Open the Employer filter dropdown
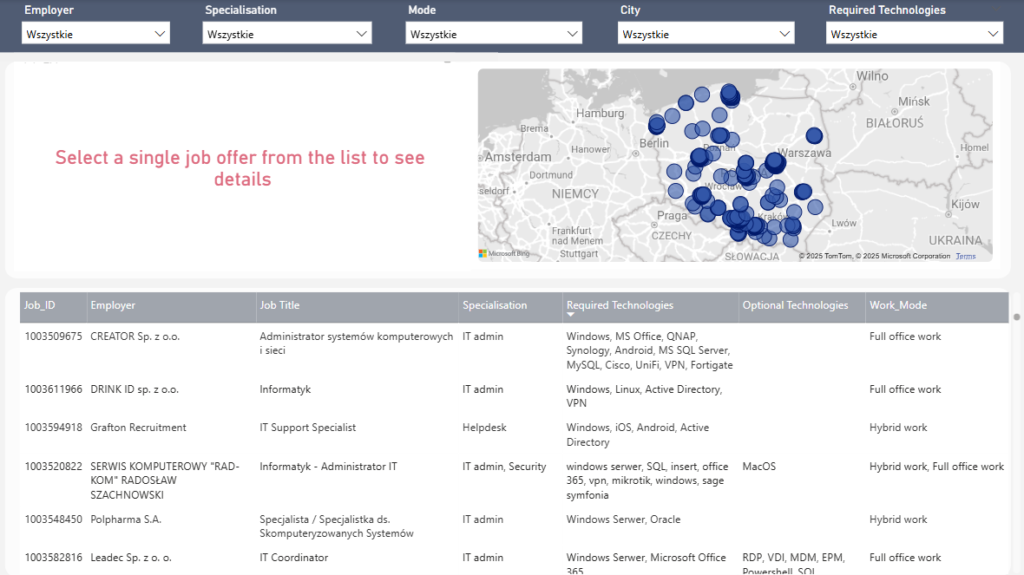The height and width of the screenshot is (575, 1024). [96, 34]
